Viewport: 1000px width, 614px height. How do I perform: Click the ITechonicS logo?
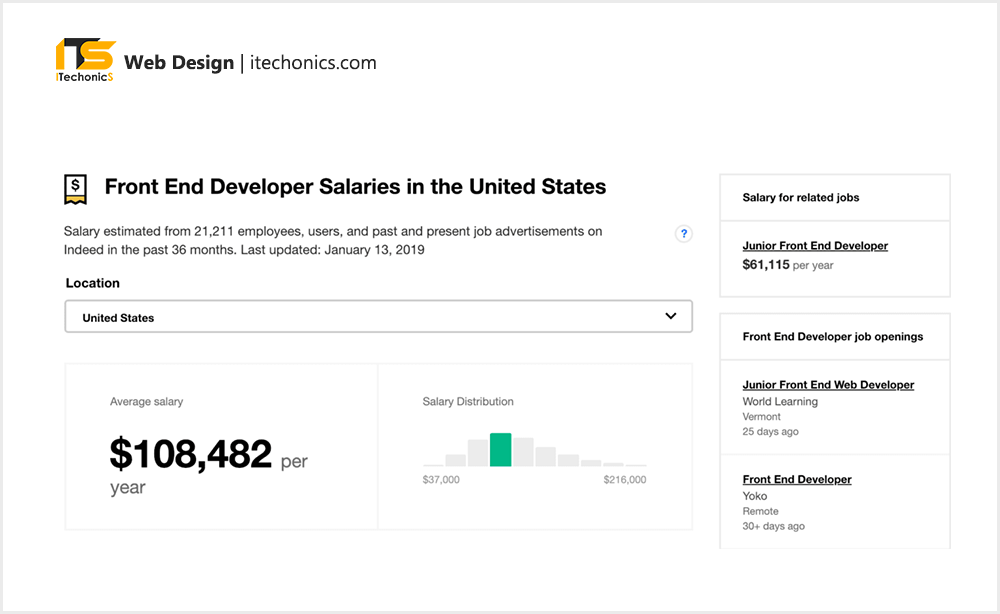pos(84,60)
